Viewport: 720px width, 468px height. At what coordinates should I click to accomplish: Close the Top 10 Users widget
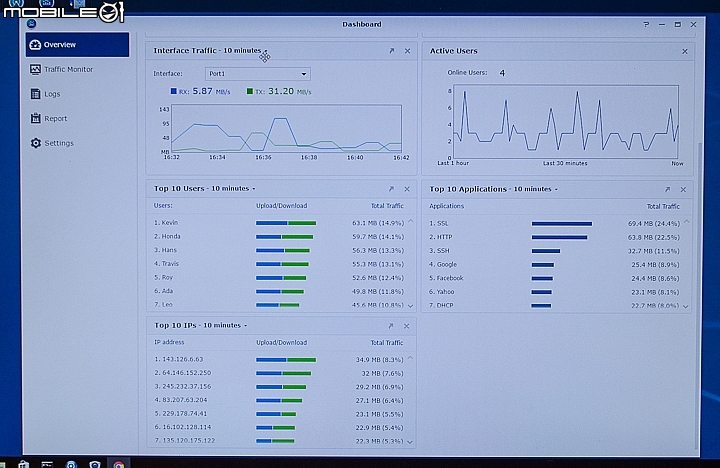pyautogui.click(x=407, y=189)
